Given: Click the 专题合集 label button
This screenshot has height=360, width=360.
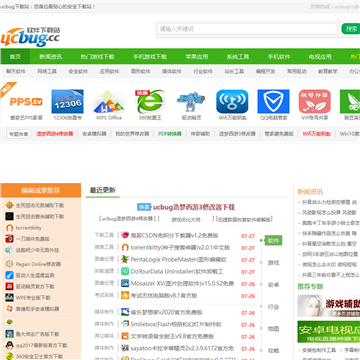Looking at the screenshot, I should click(x=19, y=134).
